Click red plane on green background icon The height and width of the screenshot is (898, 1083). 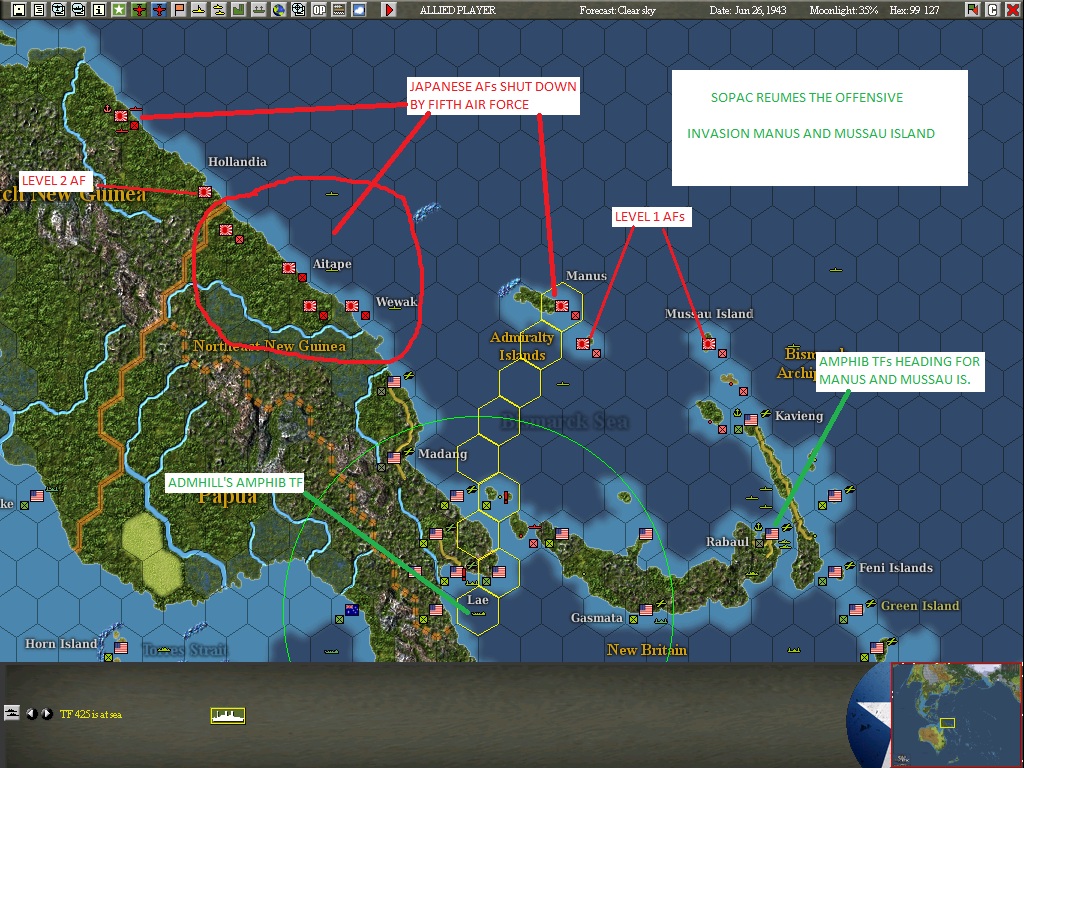pyautogui.click(x=139, y=10)
